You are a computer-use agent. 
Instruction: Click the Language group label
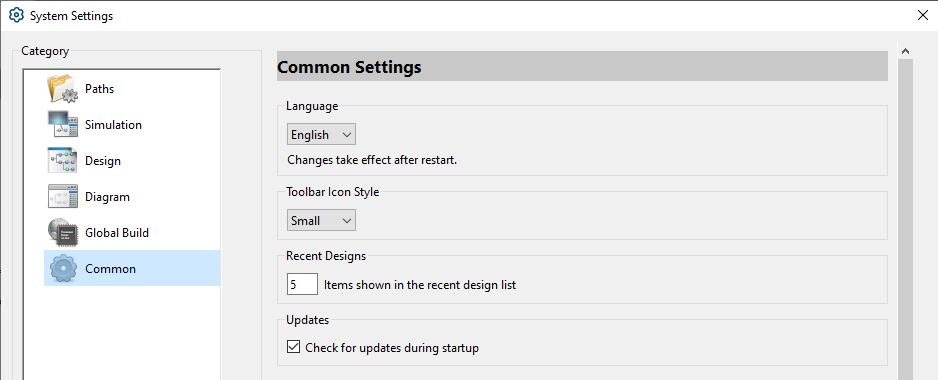tap(312, 107)
